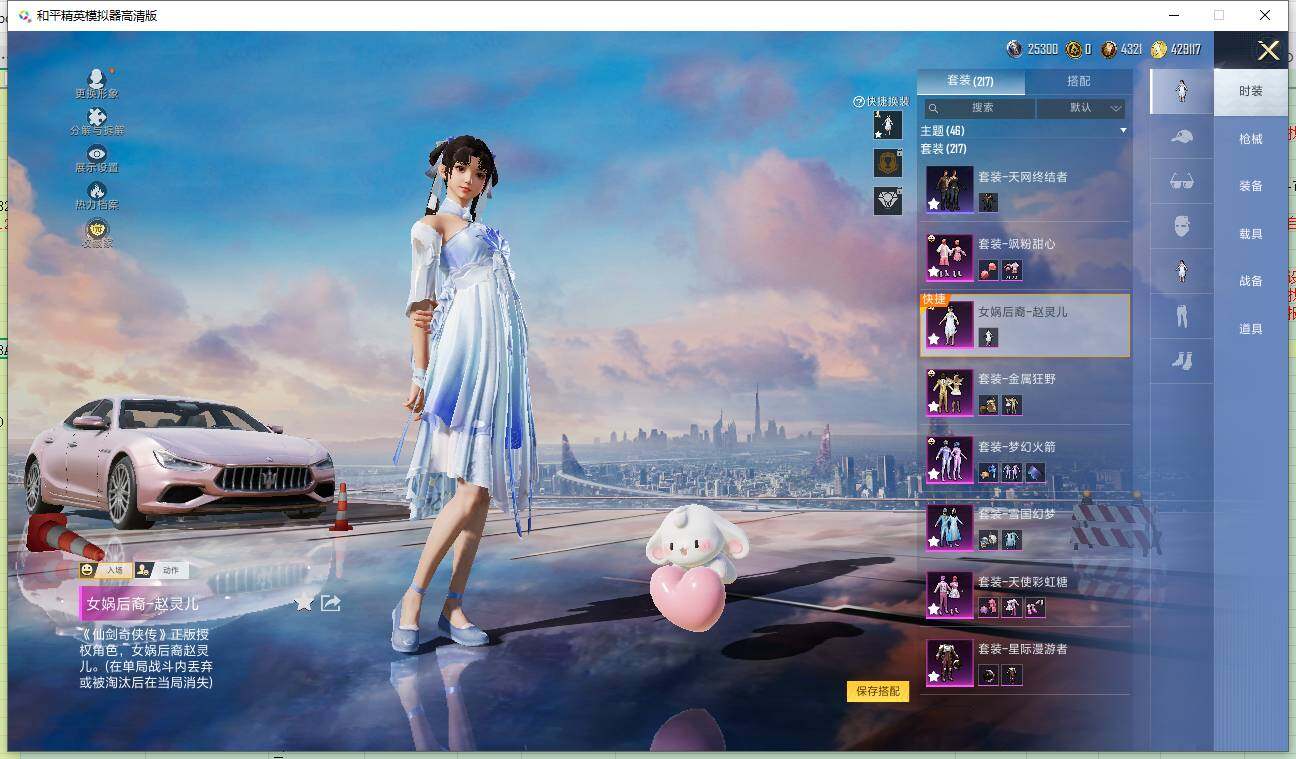Screen dimensions: 1296x759
Task: Click the 25300 currency balance
Action: (1032, 49)
